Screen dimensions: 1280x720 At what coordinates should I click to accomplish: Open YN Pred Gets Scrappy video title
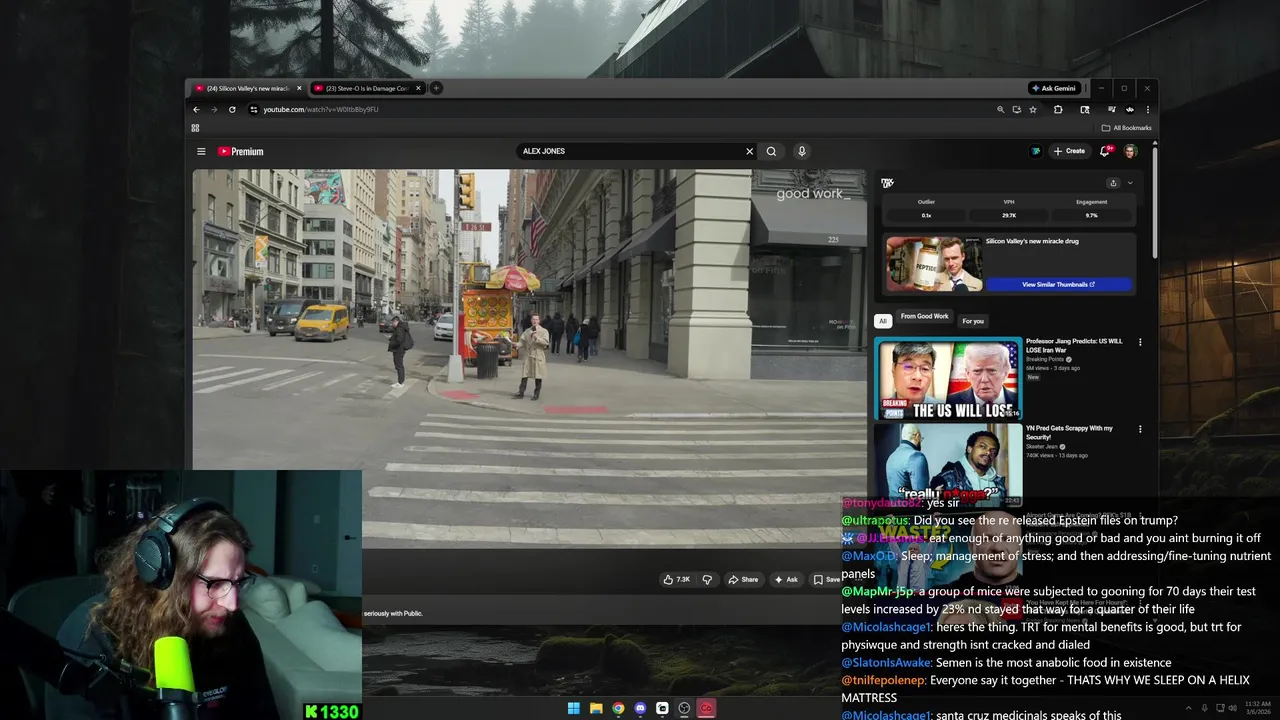click(x=1069, y=432)
